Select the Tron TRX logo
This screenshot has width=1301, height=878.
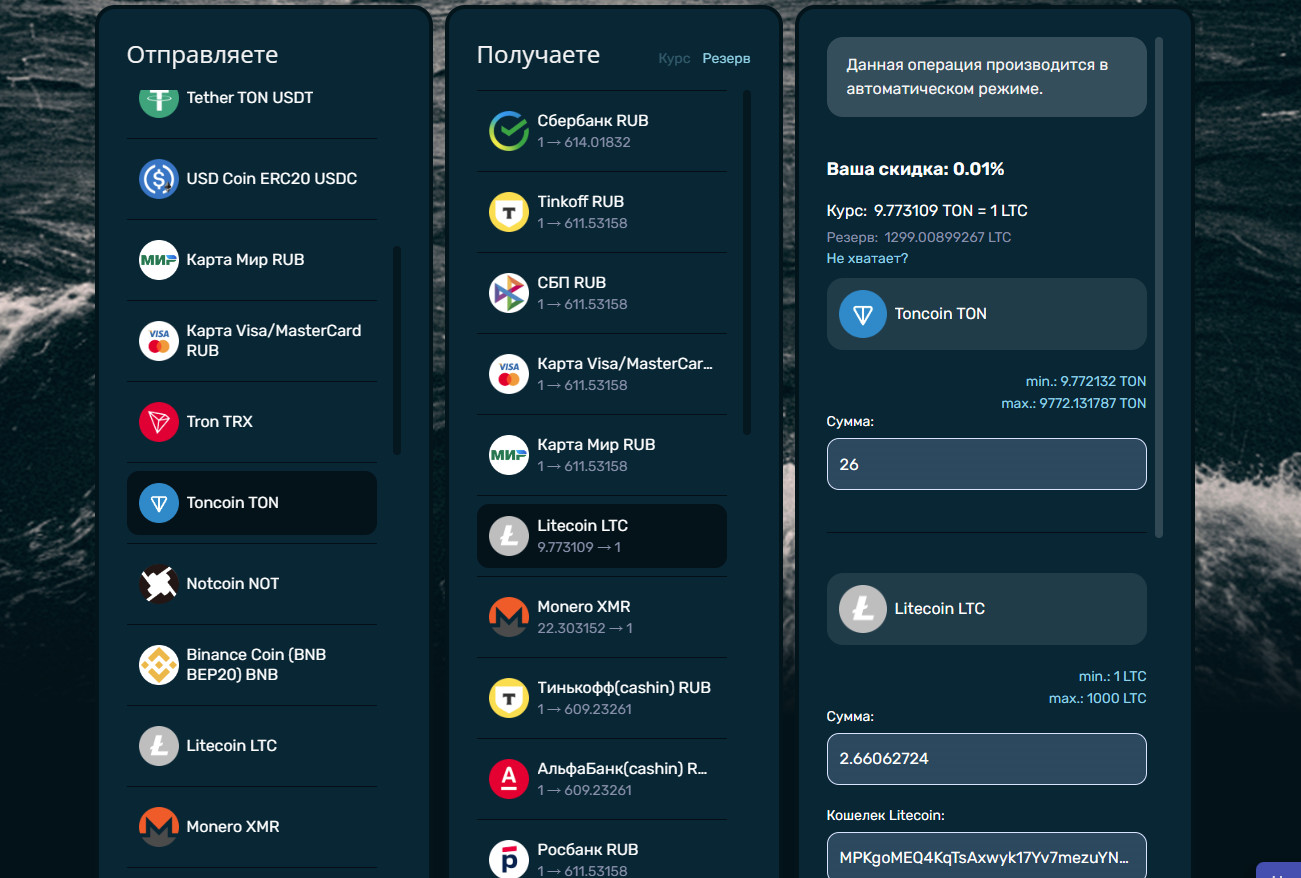click(158, 422)
